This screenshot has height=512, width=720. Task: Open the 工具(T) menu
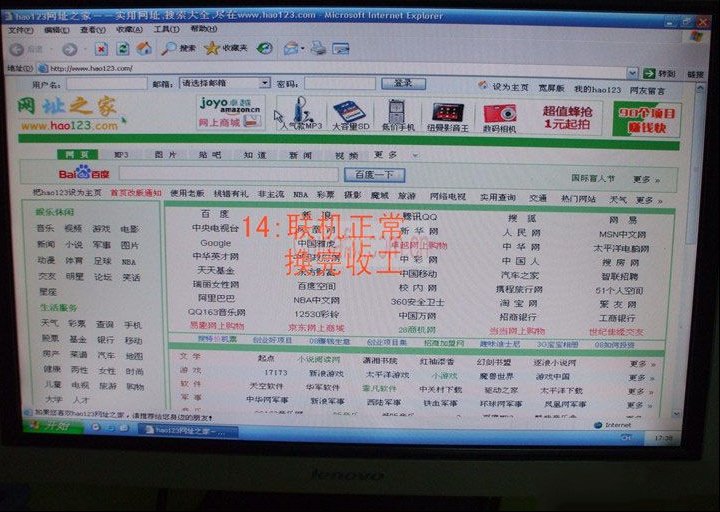166,29
